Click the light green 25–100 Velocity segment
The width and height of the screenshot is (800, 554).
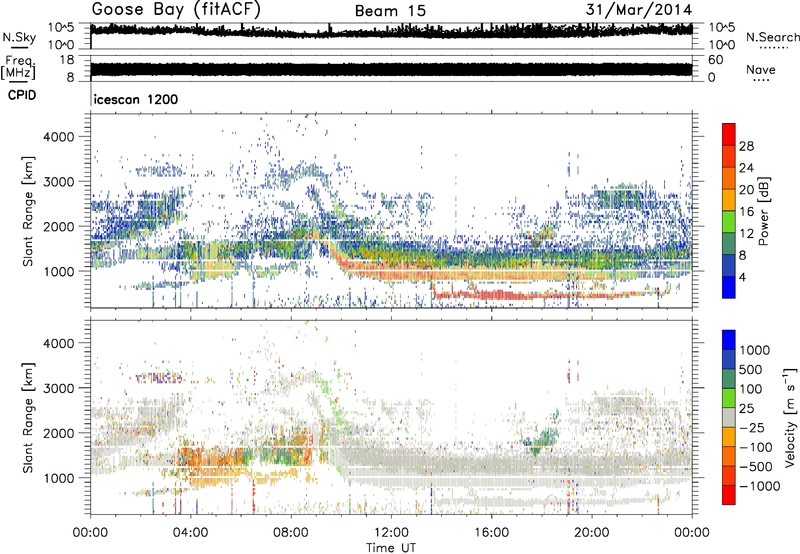(x=729, y=398)
